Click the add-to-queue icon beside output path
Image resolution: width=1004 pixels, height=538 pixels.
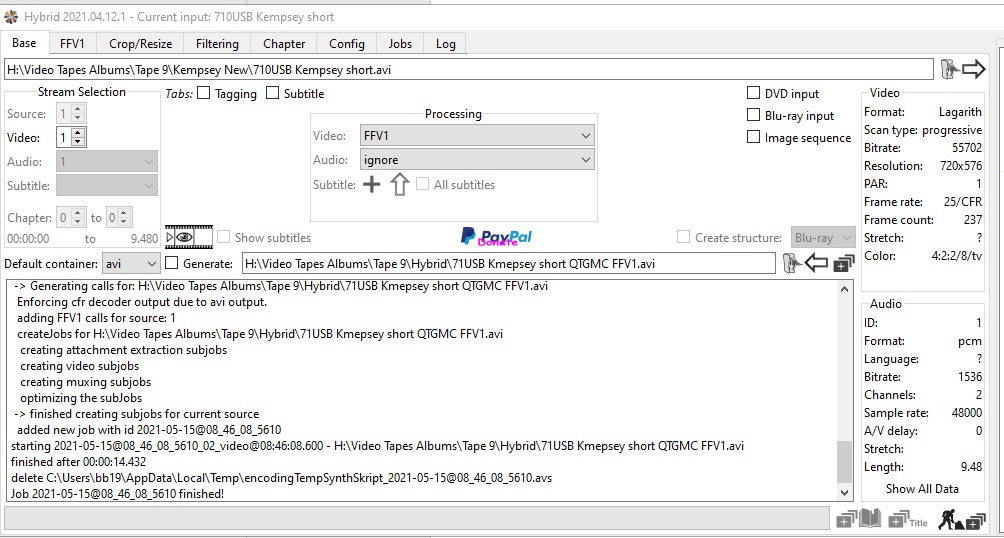point(843,263)
